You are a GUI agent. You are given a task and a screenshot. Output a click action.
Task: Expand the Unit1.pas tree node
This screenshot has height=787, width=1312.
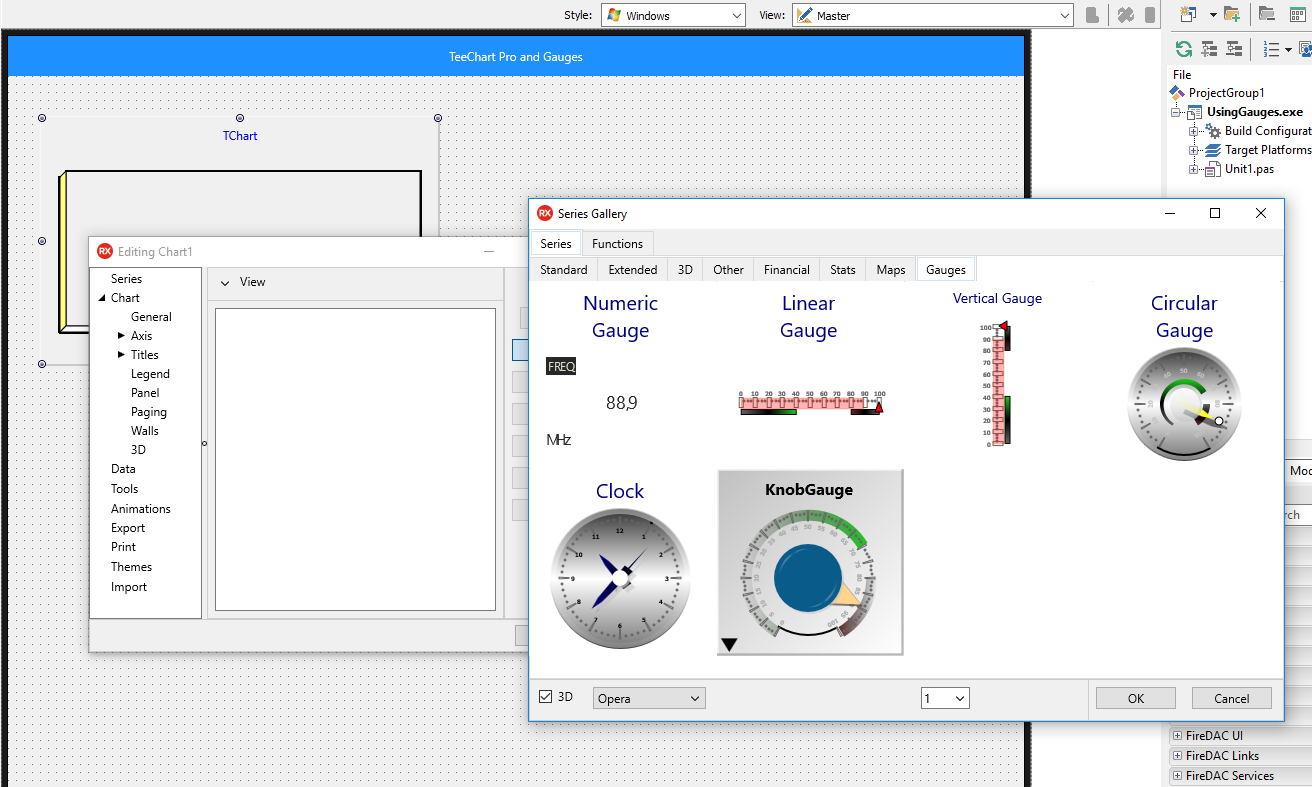(1193, 169)
